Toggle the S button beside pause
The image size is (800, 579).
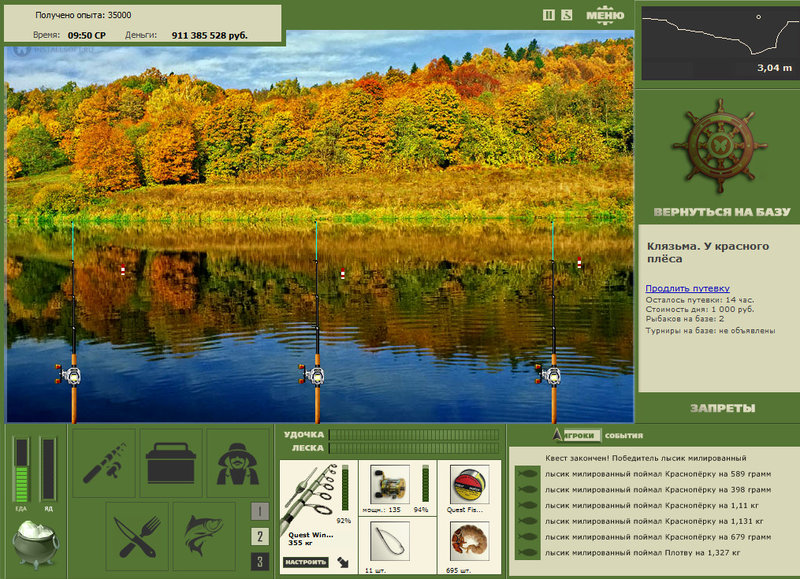567,15
